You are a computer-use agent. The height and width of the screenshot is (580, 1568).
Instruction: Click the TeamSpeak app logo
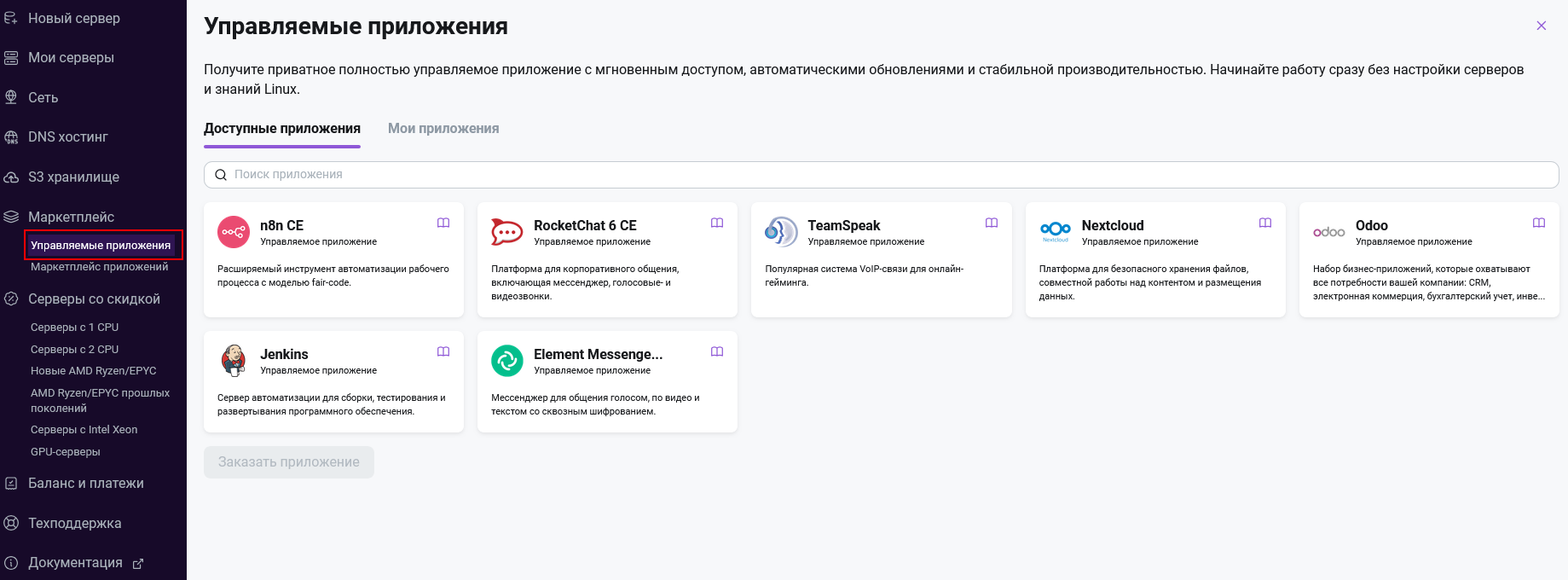click(x=781, y=232)
